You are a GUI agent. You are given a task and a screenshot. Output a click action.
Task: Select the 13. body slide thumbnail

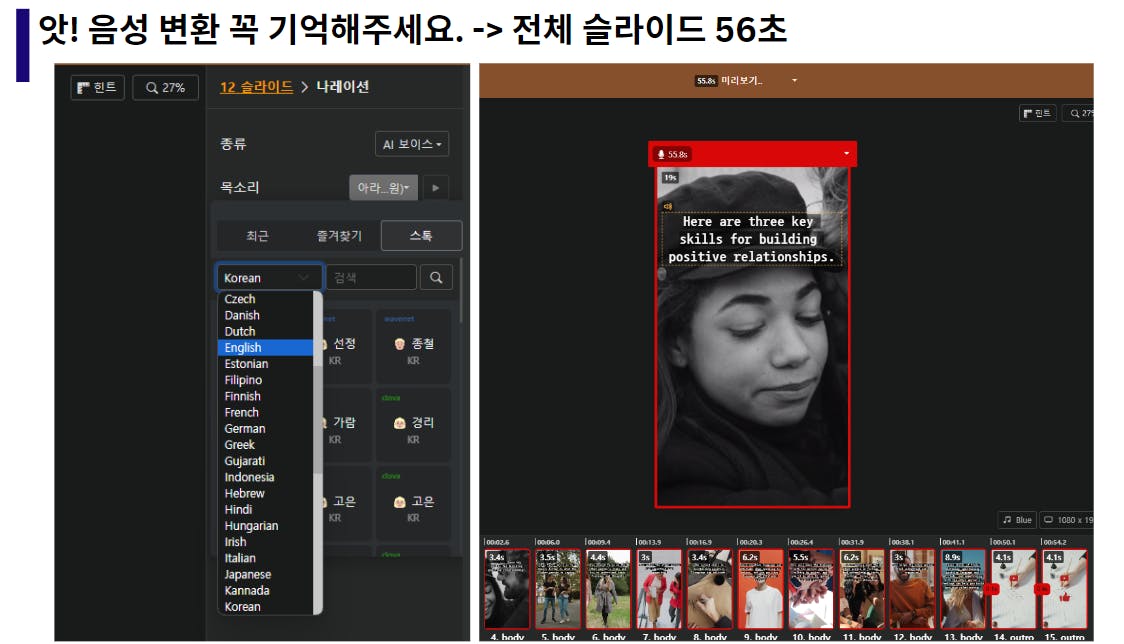click(963, 589)
